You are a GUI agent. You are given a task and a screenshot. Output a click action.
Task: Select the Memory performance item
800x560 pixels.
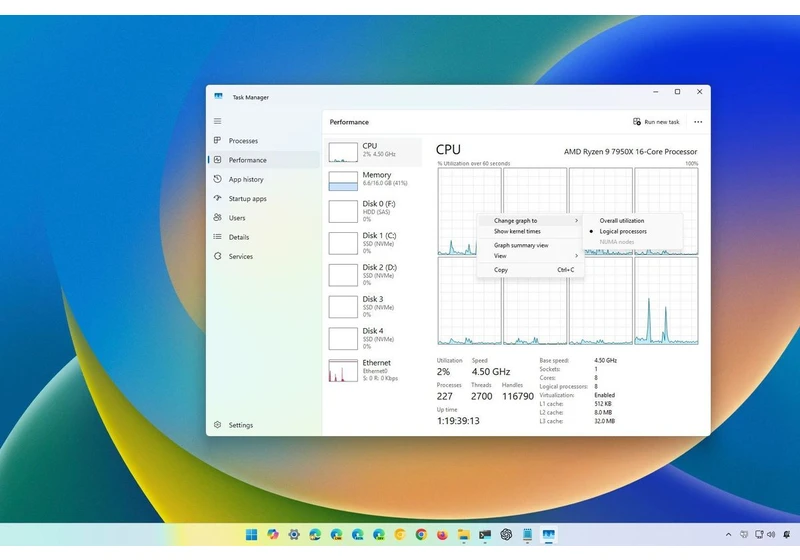click(373, 181)
